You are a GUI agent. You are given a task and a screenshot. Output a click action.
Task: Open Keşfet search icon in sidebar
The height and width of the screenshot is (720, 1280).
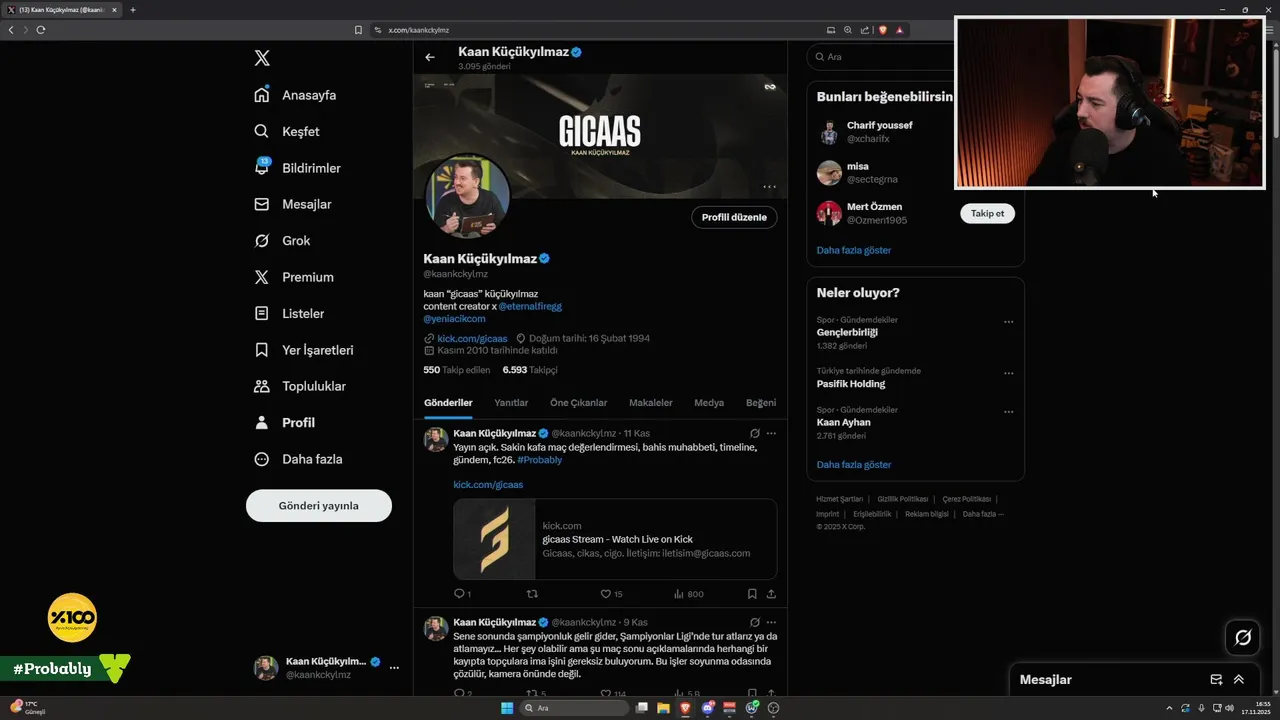[x=262, y=131]
